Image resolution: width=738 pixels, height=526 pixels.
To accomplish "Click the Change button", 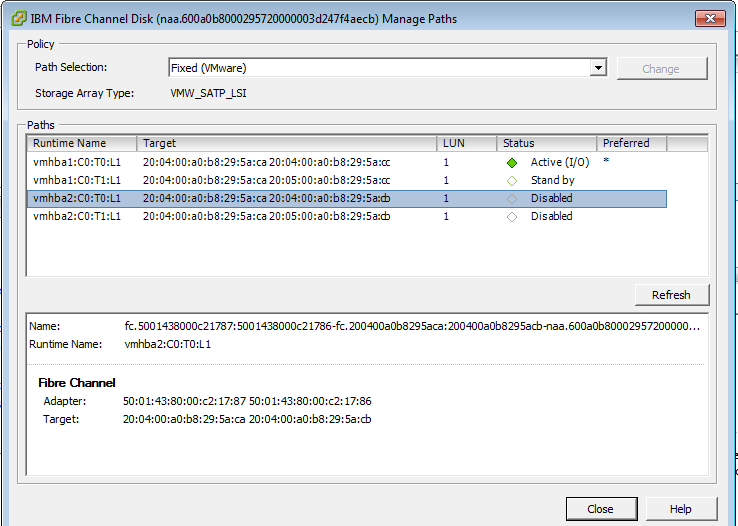I will [662, 69].
